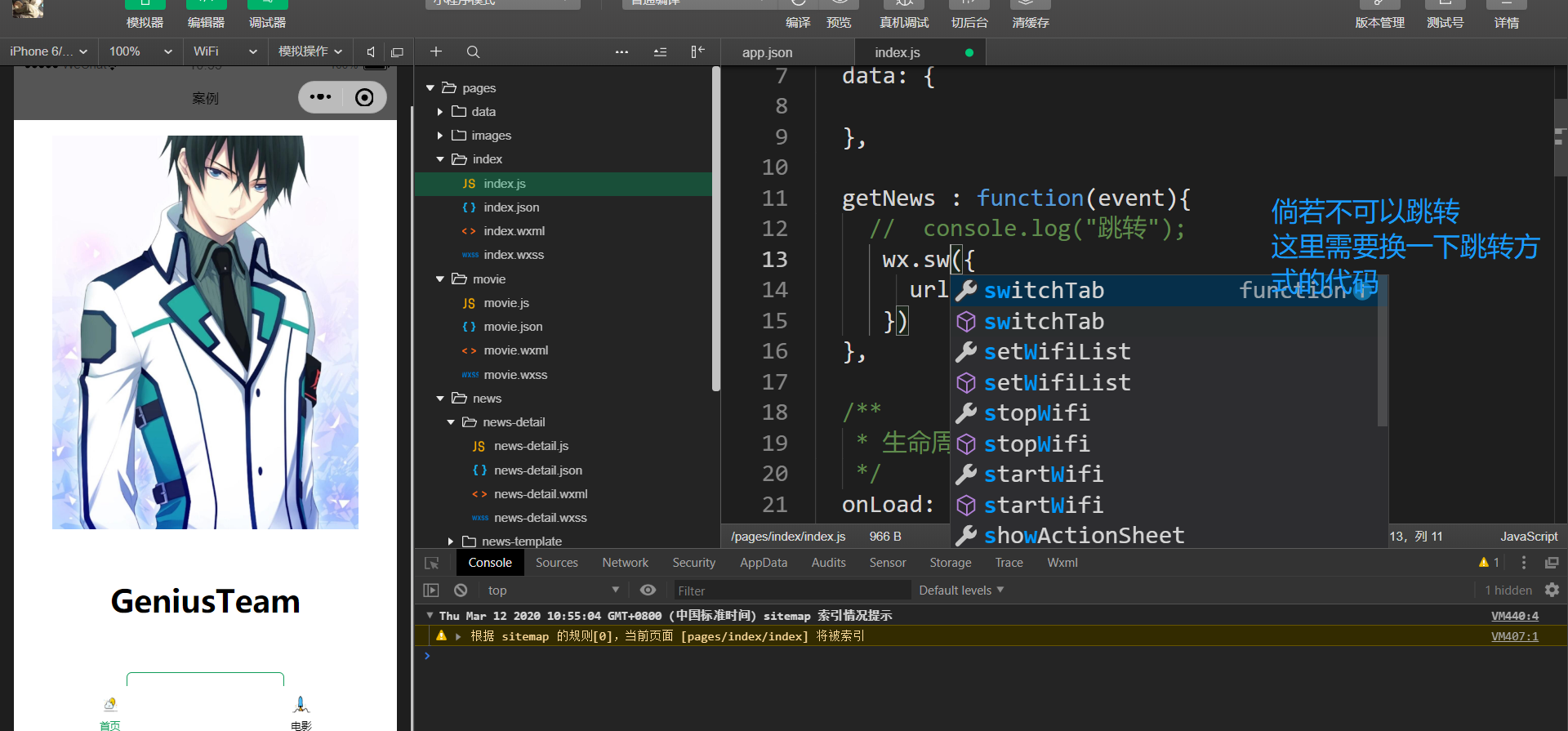
Task: Click 预览 preview button
Action: point(839,16)
